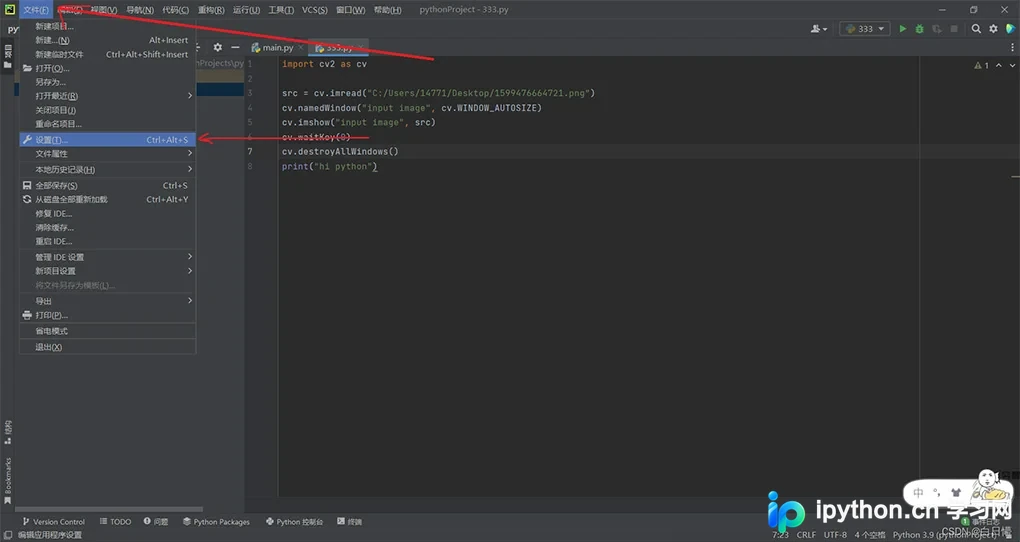1020x542 pixels.
Task: Go to previous highlighted error arrow
Action: pyautogui.click(x=999, y=65)
